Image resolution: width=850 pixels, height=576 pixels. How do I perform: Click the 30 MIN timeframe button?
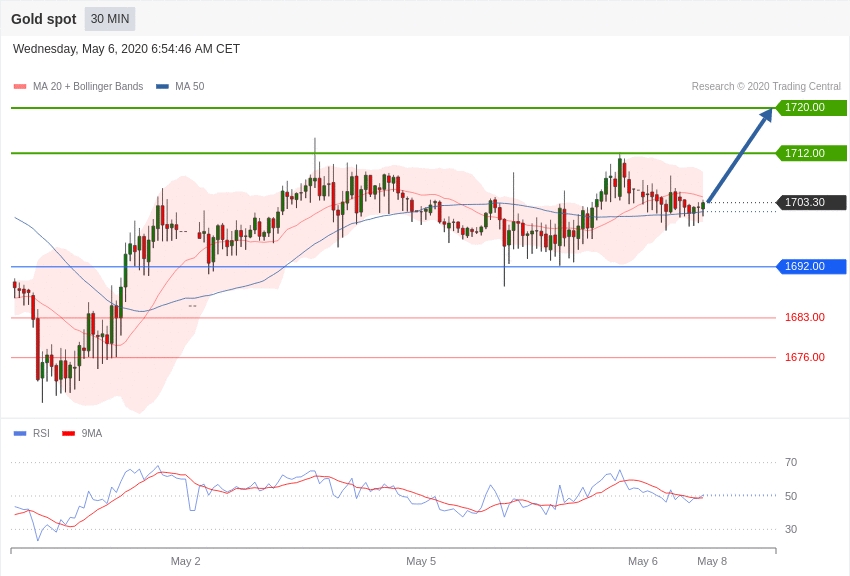coord(110,19)
